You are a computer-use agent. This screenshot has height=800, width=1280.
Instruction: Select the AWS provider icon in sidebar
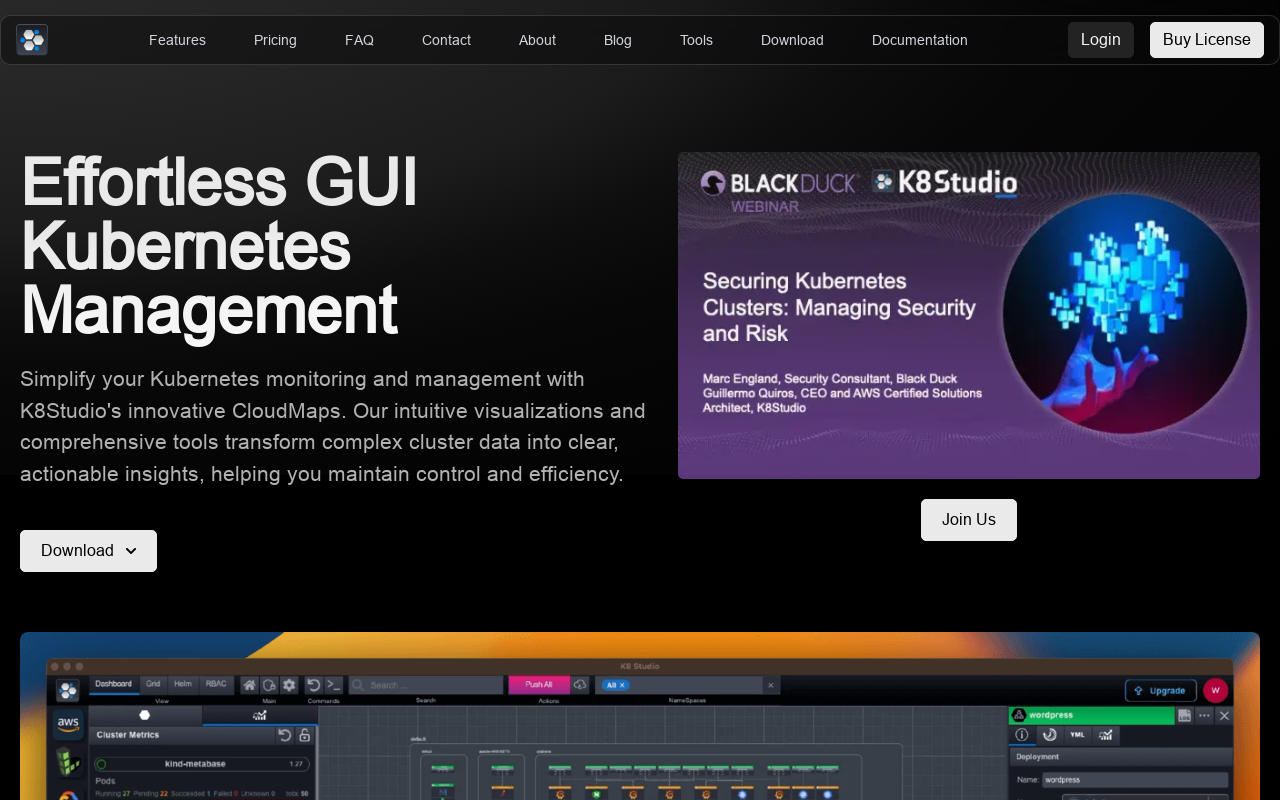pyautogui.click(x=68, y=725)
